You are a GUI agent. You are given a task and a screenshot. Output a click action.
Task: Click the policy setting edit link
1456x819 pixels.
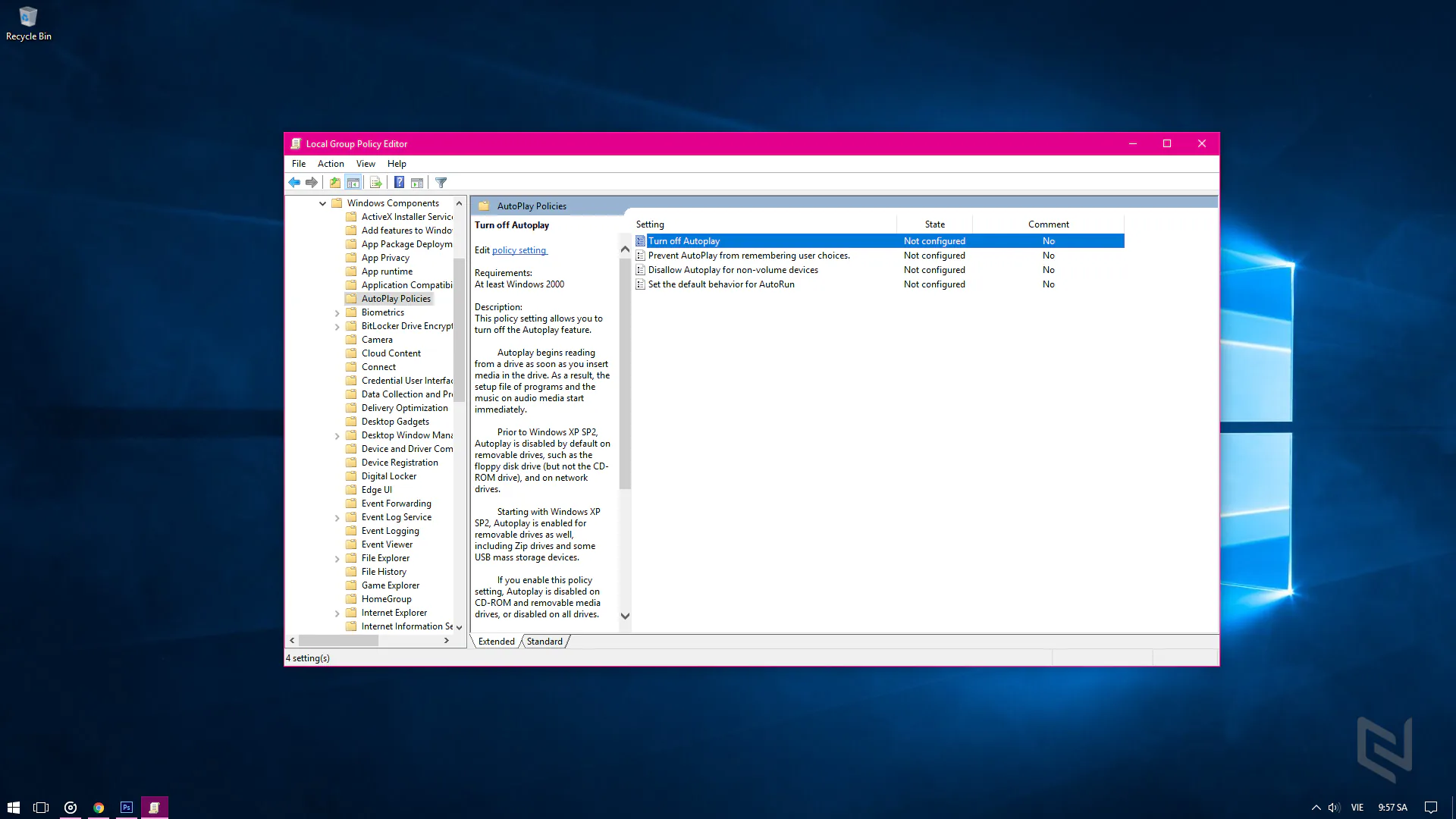pyautogui.click(x=519, y=250)
